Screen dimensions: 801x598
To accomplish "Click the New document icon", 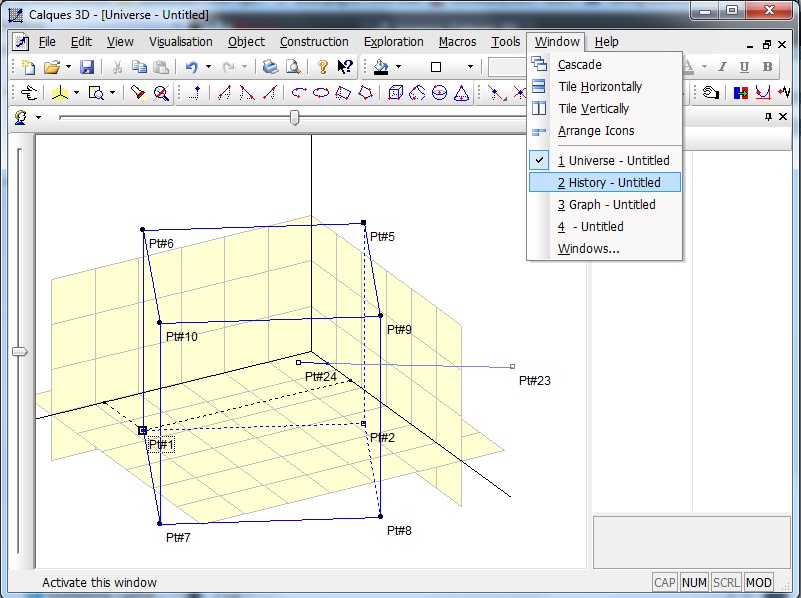I will [28, 67].
